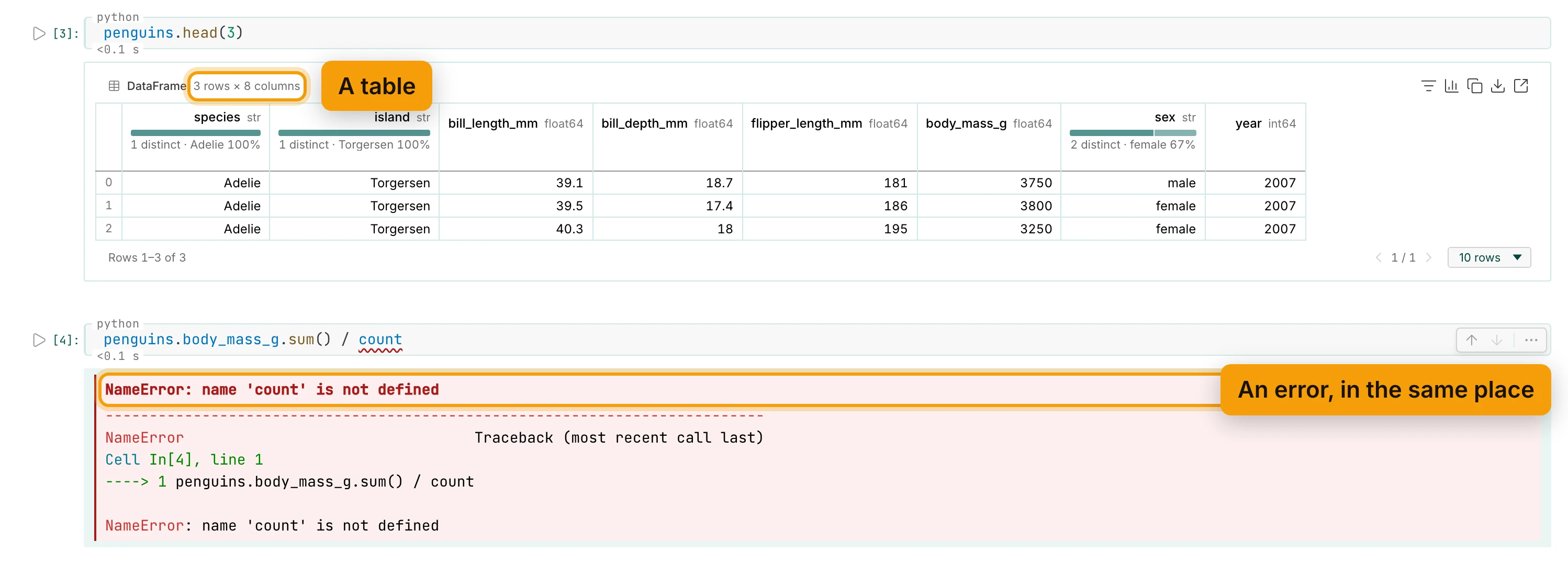Image resolution: width=1568 pixels, height=564 pixels.
Task: Select the 17.4 bill depth cell
Action: point(667,206)
